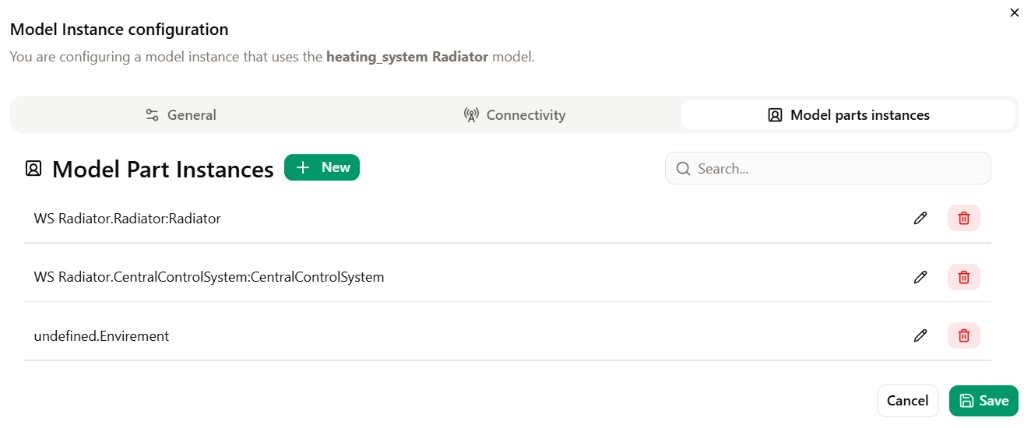Save the model instance configuration
1024x428 pixels.
984,401
